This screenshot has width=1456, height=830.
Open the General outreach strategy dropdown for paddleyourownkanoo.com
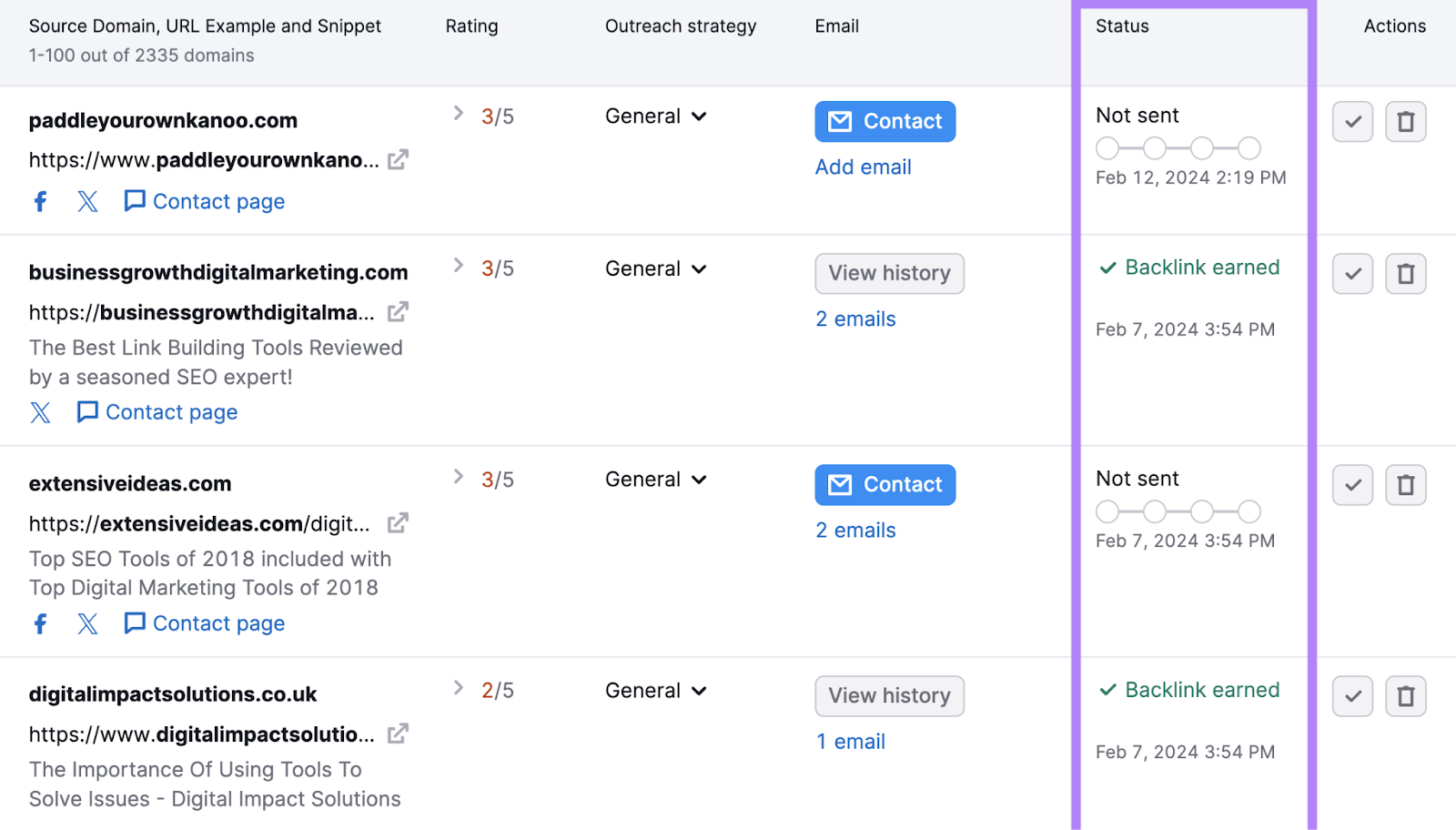tap(654, 116)
